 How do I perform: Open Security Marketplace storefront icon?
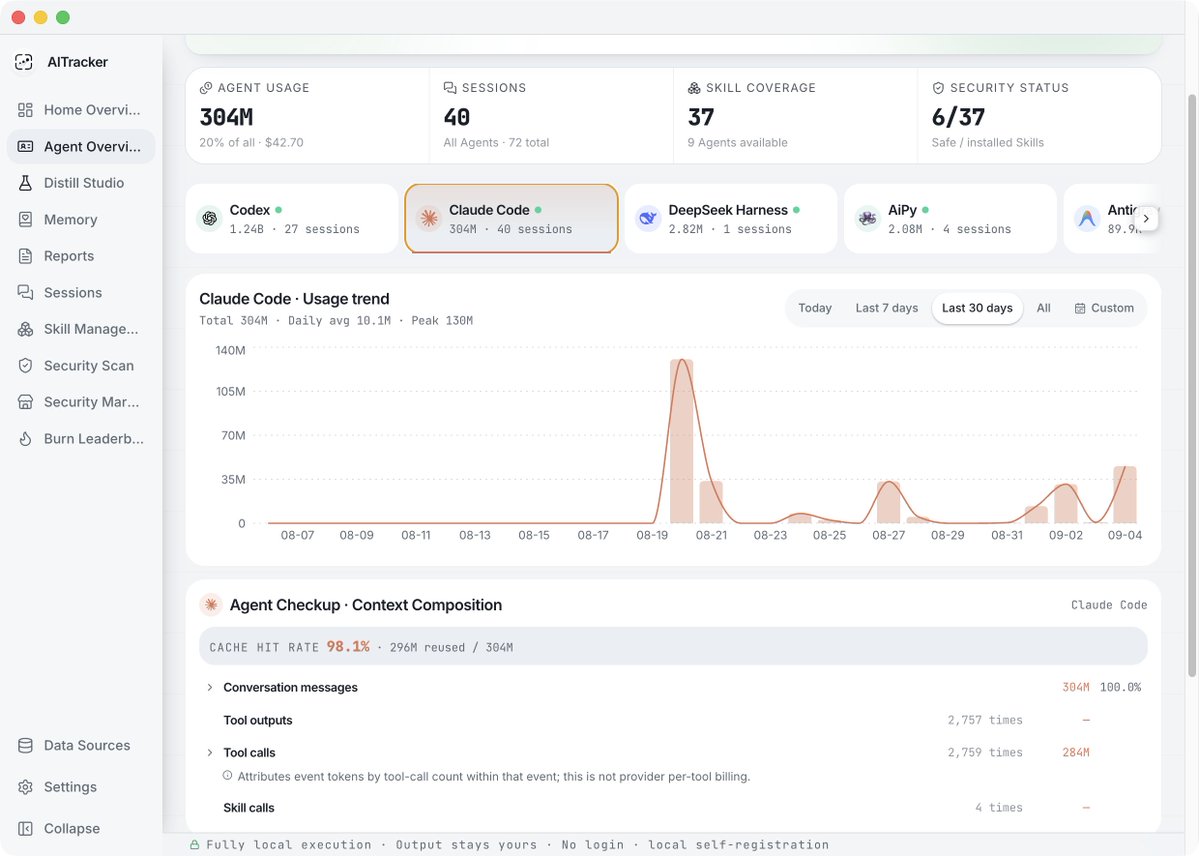point(25,402)
